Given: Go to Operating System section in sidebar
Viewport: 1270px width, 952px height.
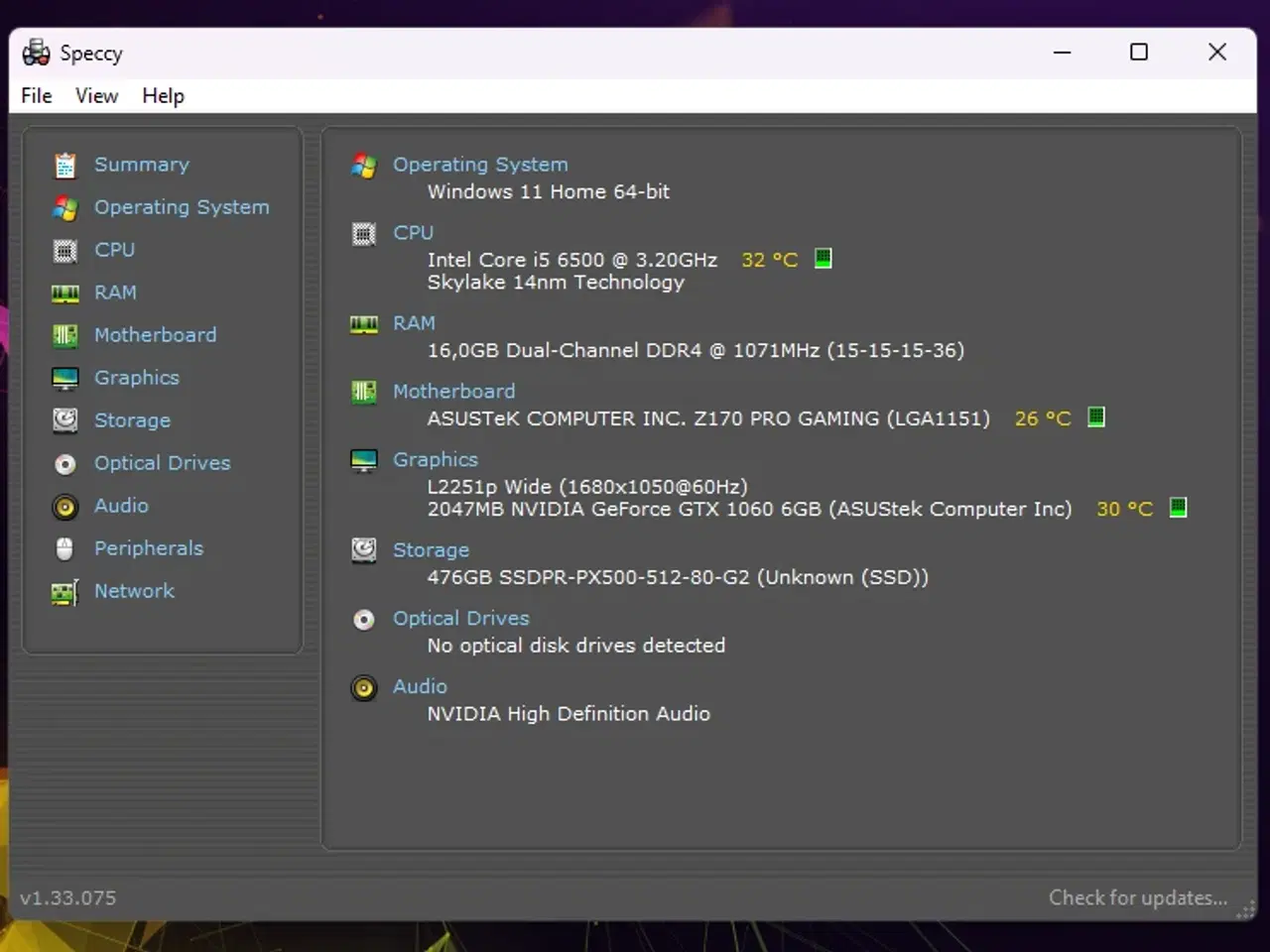Looking at the screenshot, I should coord(182,207).
